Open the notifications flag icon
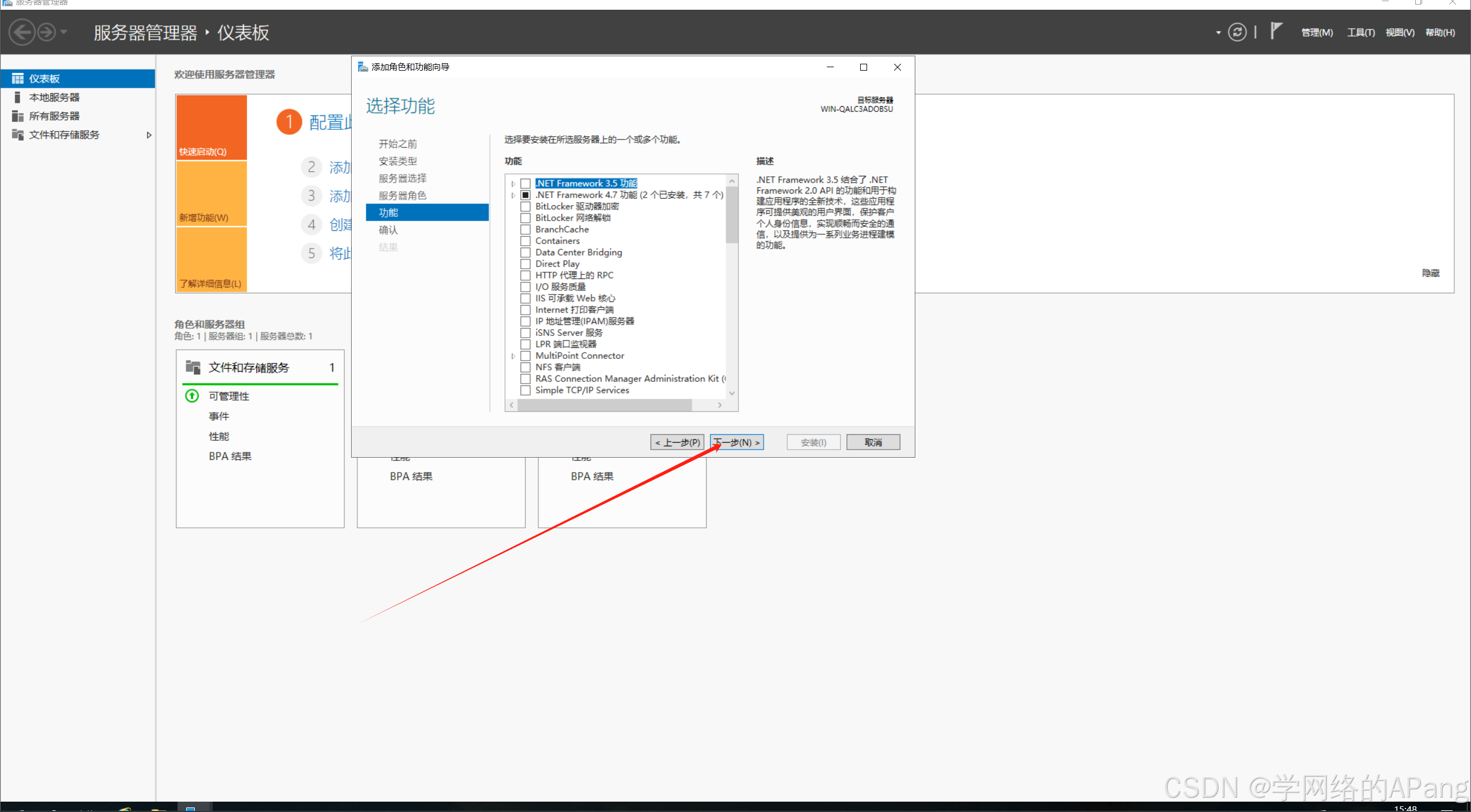The width and height of the screenshot is (1471, 812). pyautogui.click(x=1276, y=31)
